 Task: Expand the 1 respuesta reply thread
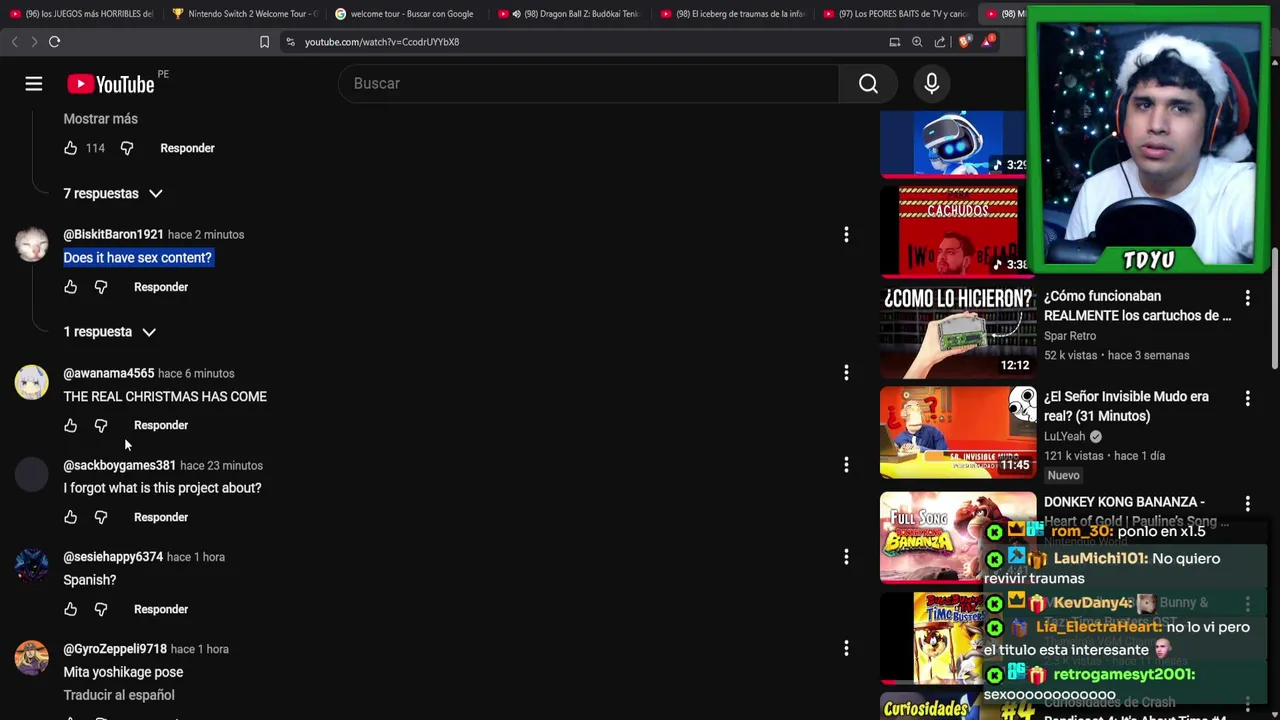point(110,332)
